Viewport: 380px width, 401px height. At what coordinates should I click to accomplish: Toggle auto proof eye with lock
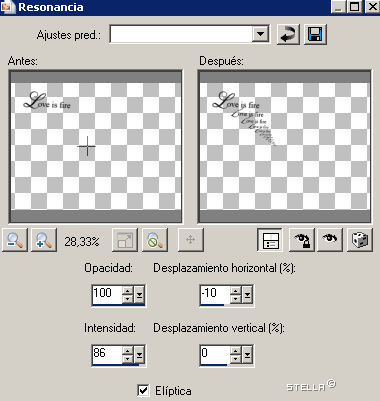pos(301,240)
